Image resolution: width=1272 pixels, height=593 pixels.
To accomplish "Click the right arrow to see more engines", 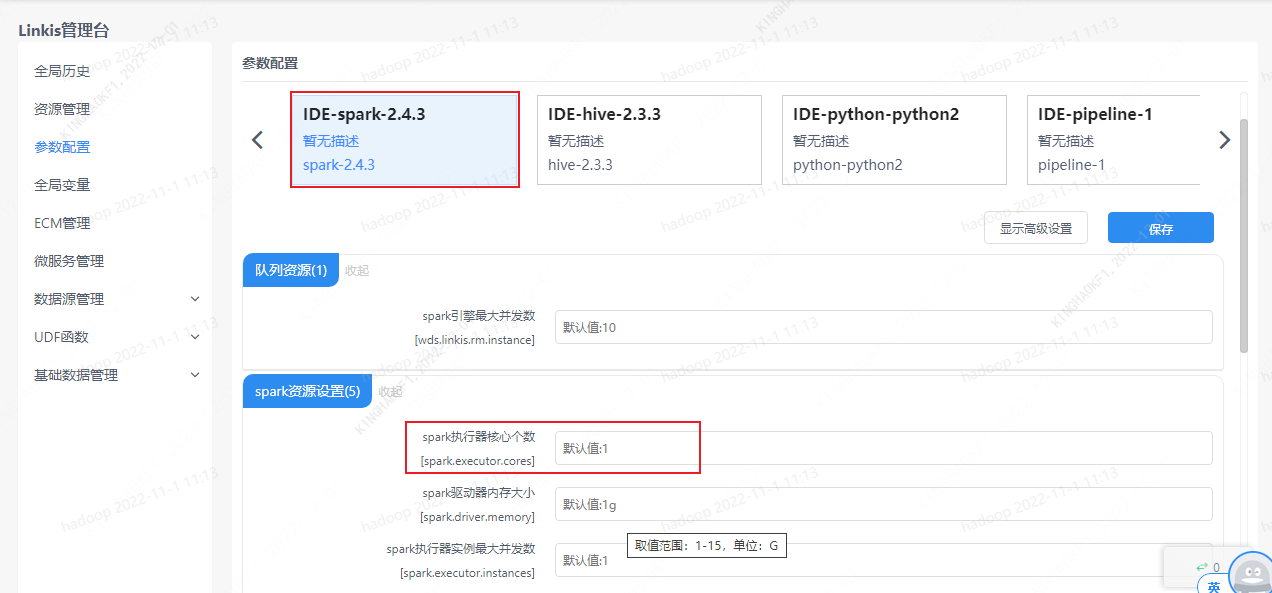I will pyautogui.click(x=1224, y=140).
